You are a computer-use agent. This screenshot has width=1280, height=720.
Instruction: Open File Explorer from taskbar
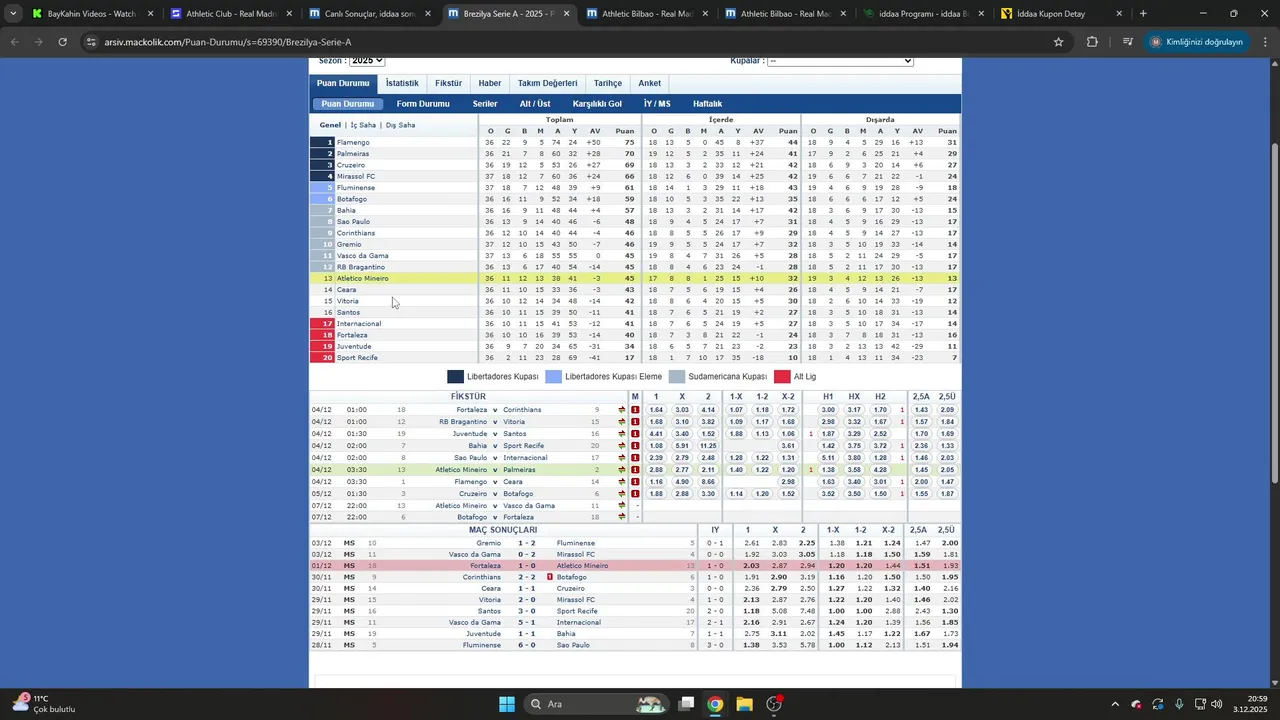(x=744, y=704)
